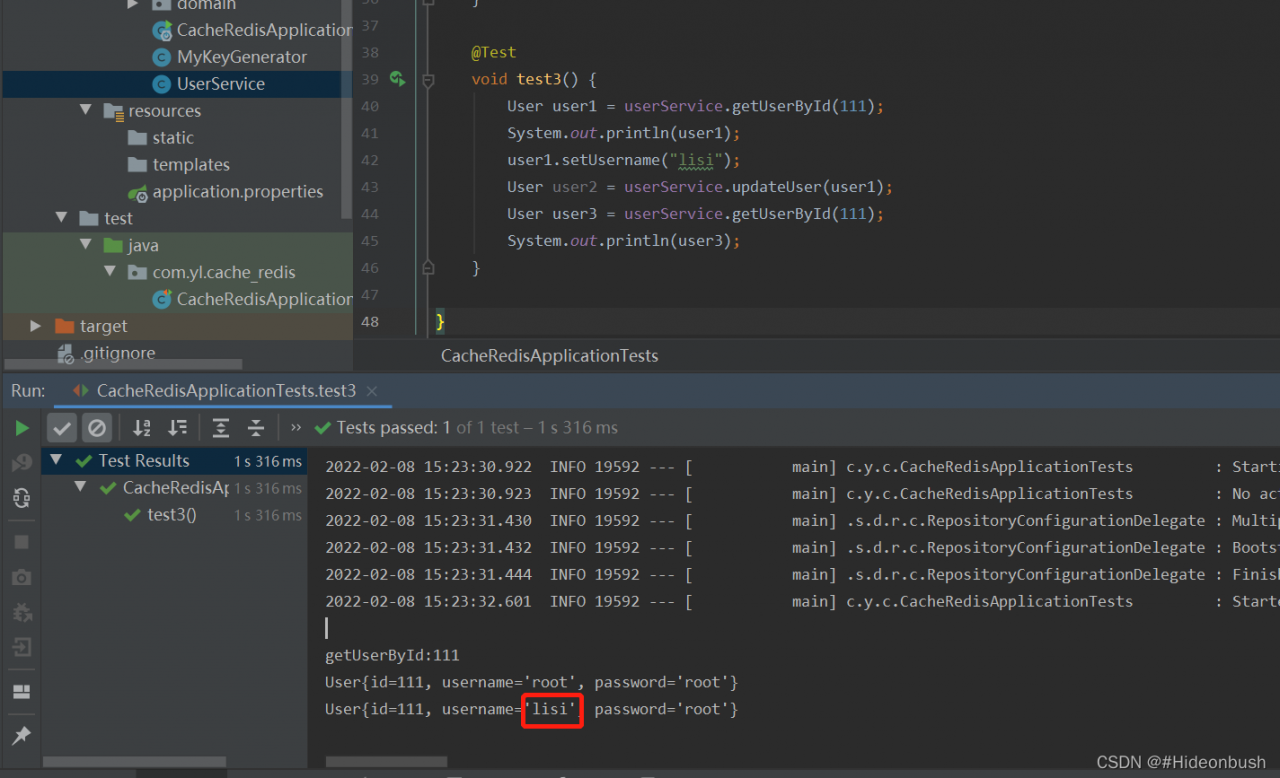The height and width of the screenshot is (778, 1280).
Task: Open more test toolbar options chevron
Action: point(296,427)
